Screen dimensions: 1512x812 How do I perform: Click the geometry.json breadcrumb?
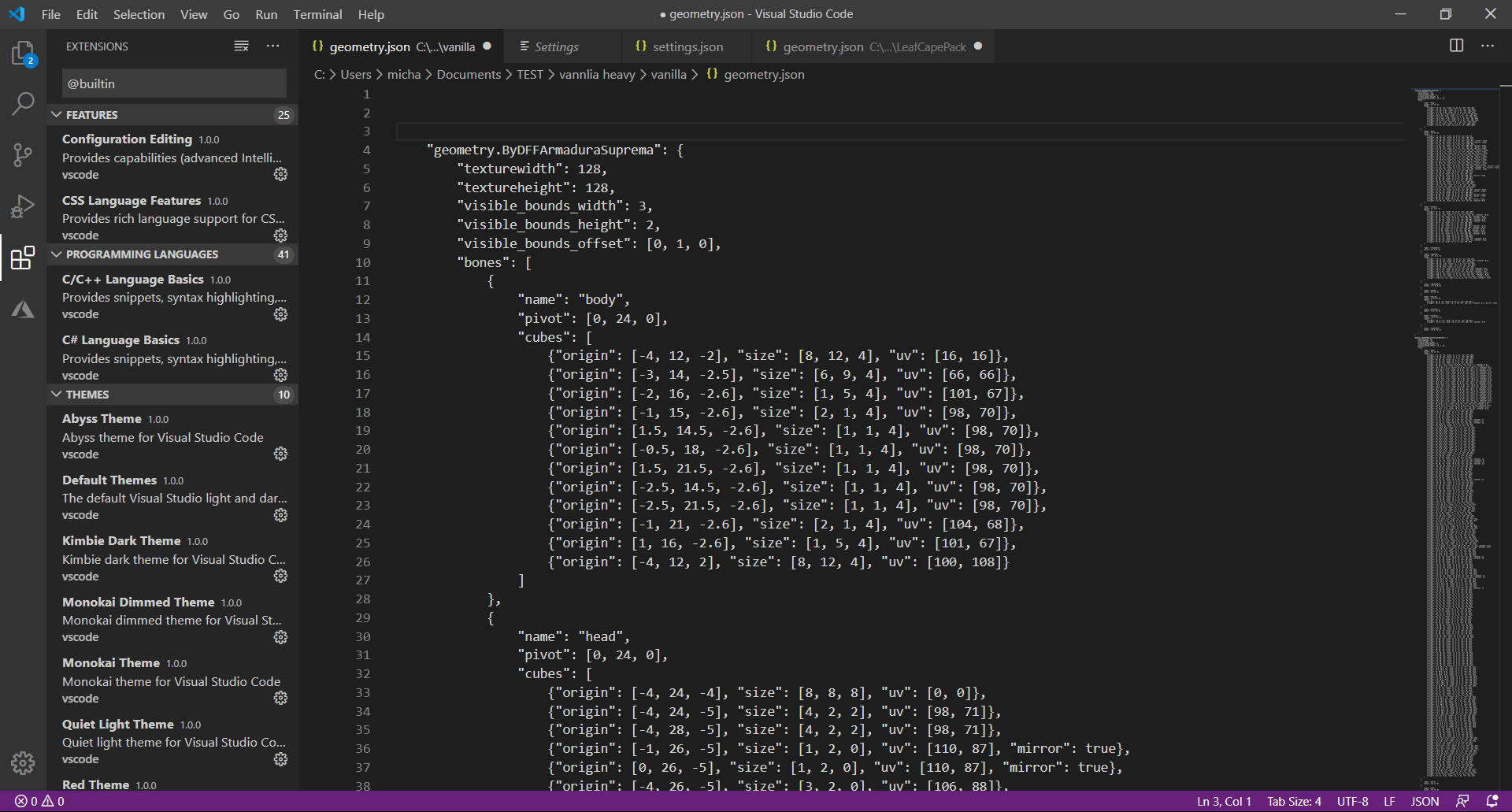pyautogui.click(x=756, y=74)
